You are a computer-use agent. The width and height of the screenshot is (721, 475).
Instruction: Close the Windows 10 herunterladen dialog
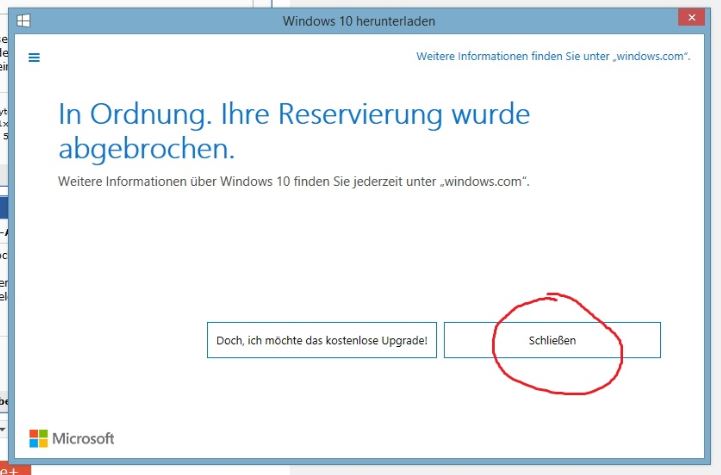click(691, 17)
